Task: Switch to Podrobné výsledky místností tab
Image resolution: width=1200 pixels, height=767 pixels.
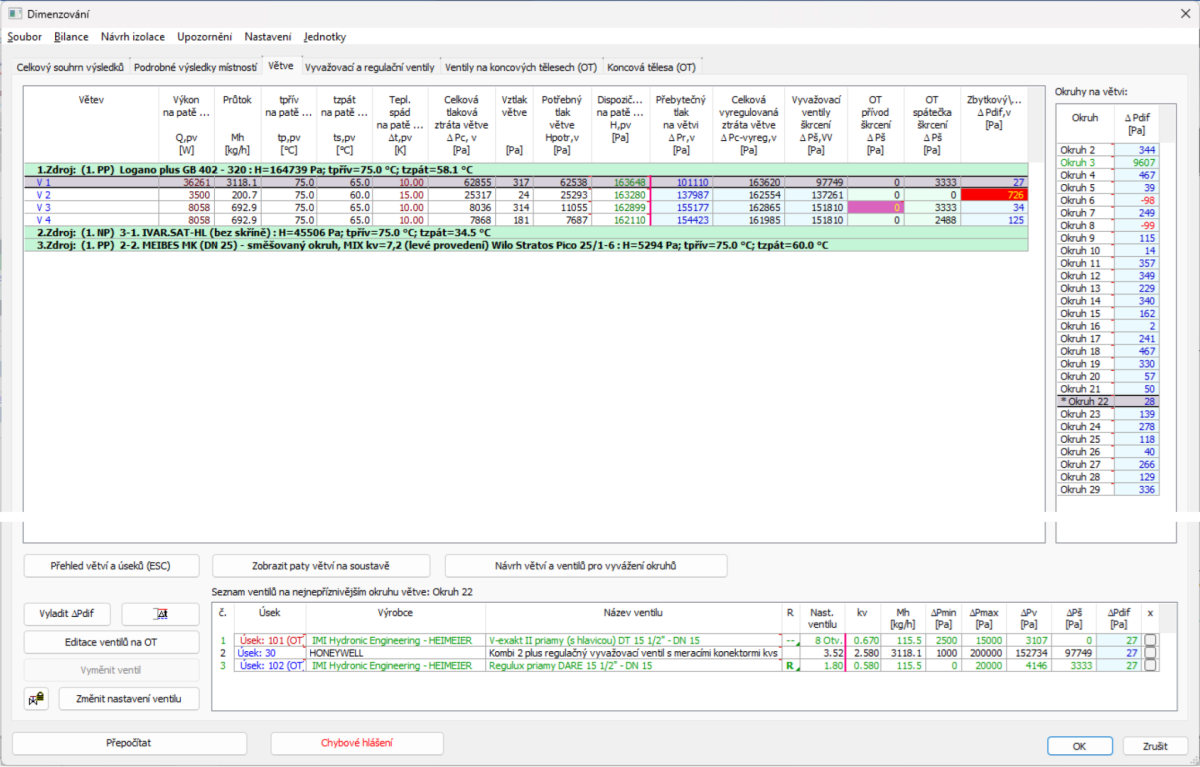Action: 196,67
